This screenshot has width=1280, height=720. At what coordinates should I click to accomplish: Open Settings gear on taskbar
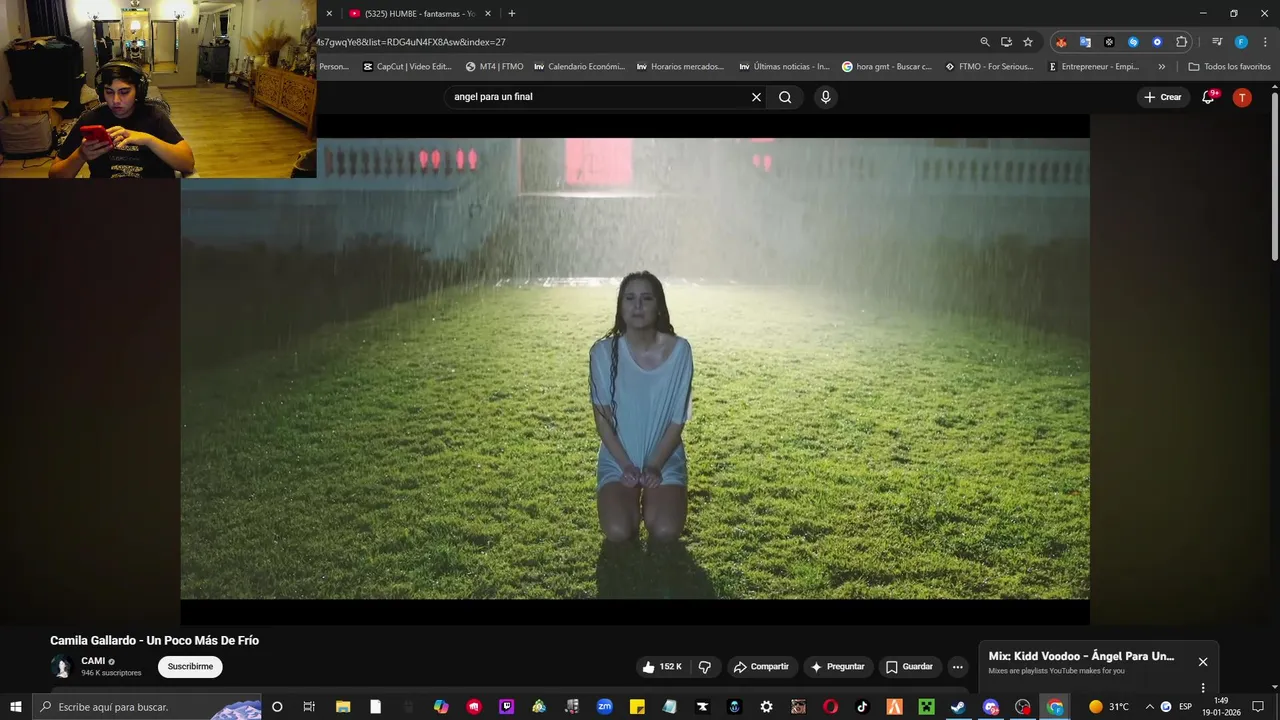[766, 707]
